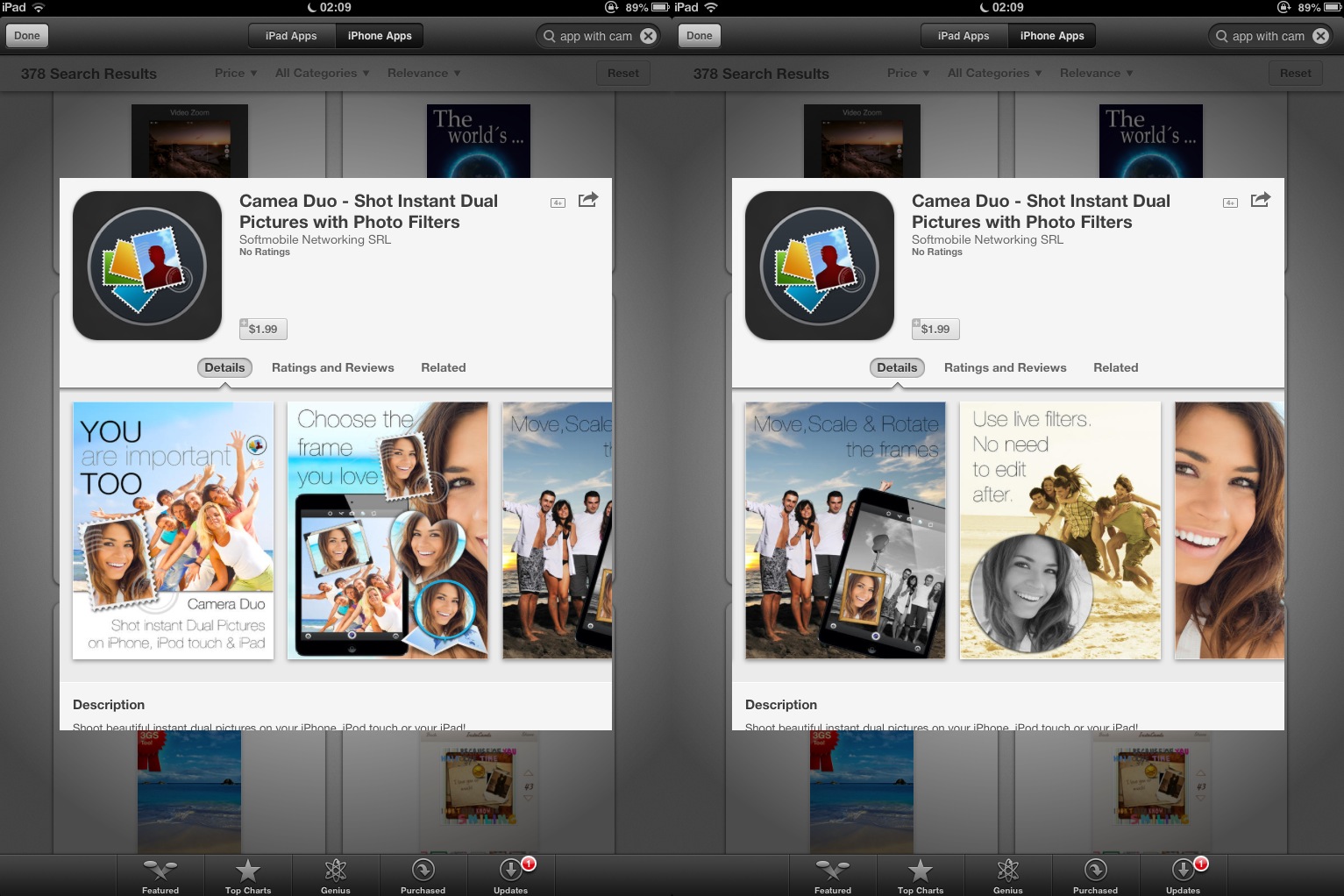1344x896 pixels.
Task: Switch to iPad Apps in the left screen
Action: click(291, 36)
